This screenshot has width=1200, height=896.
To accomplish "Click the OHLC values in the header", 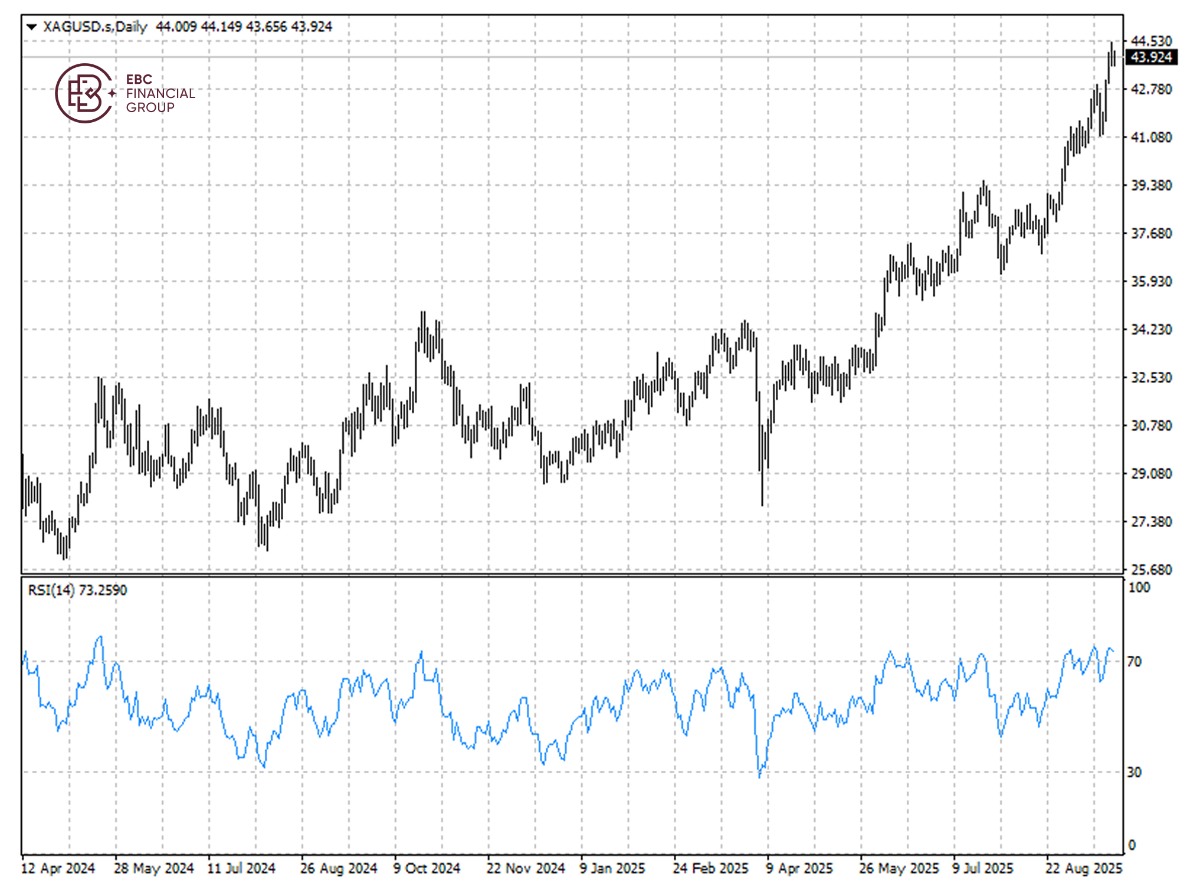I will pos(245,27).
